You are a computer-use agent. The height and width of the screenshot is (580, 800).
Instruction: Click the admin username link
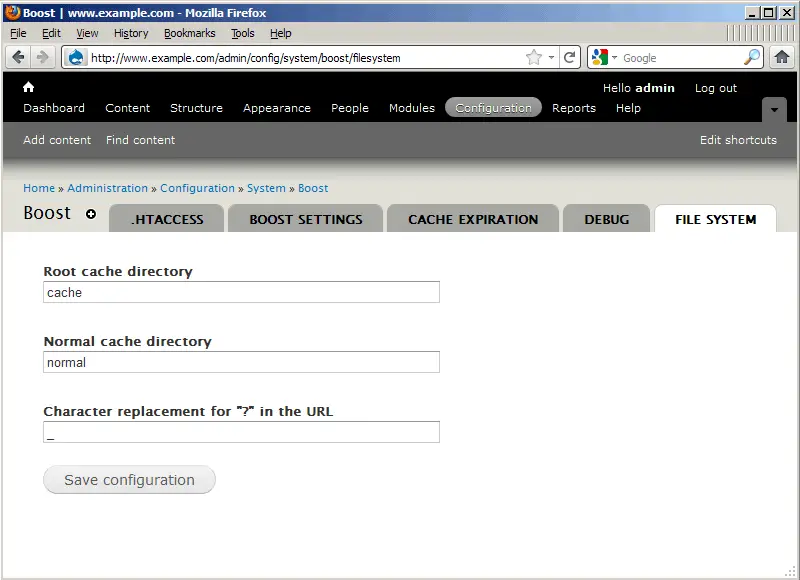coord(655,88)
